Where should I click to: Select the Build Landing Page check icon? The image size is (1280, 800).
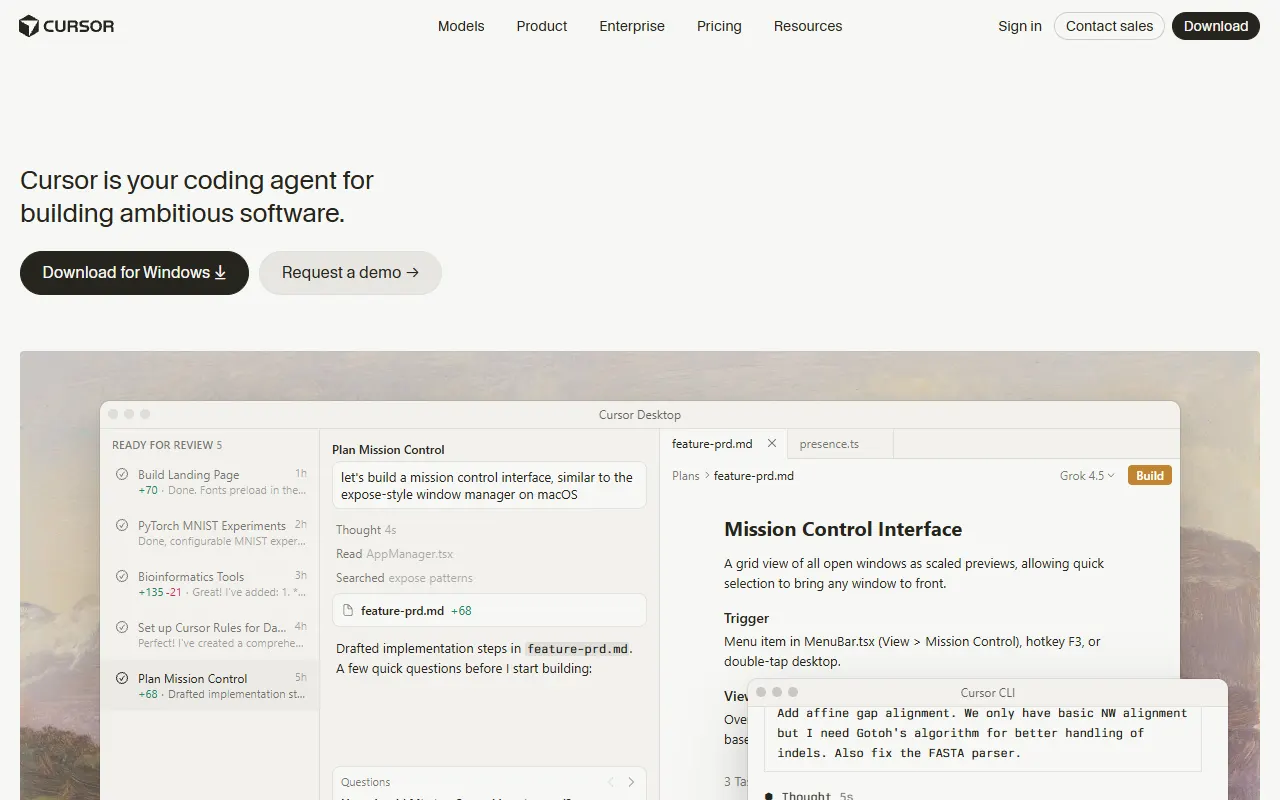tap(122, 474)
